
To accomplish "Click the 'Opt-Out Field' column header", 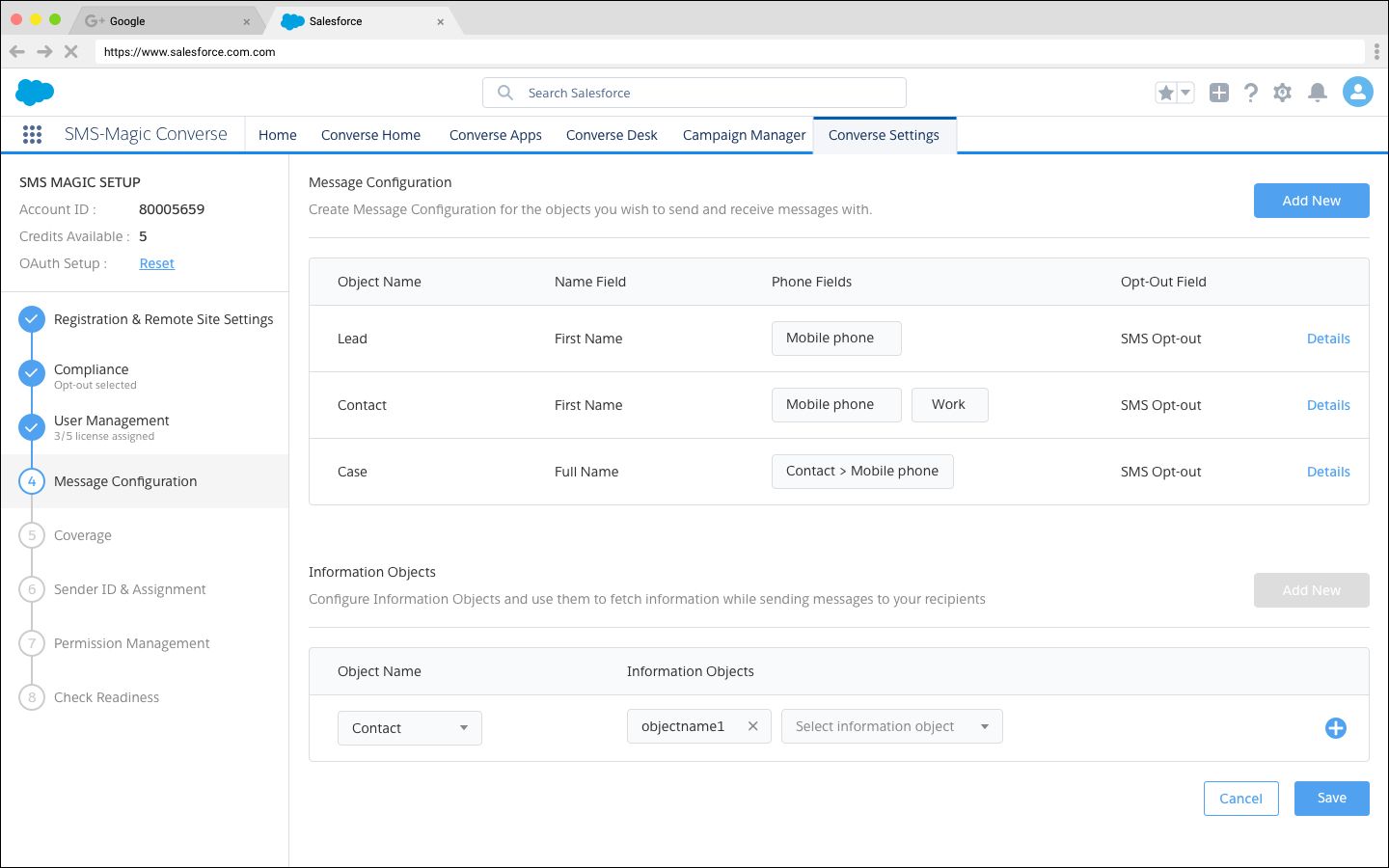I will click(x=1163, y=282).
